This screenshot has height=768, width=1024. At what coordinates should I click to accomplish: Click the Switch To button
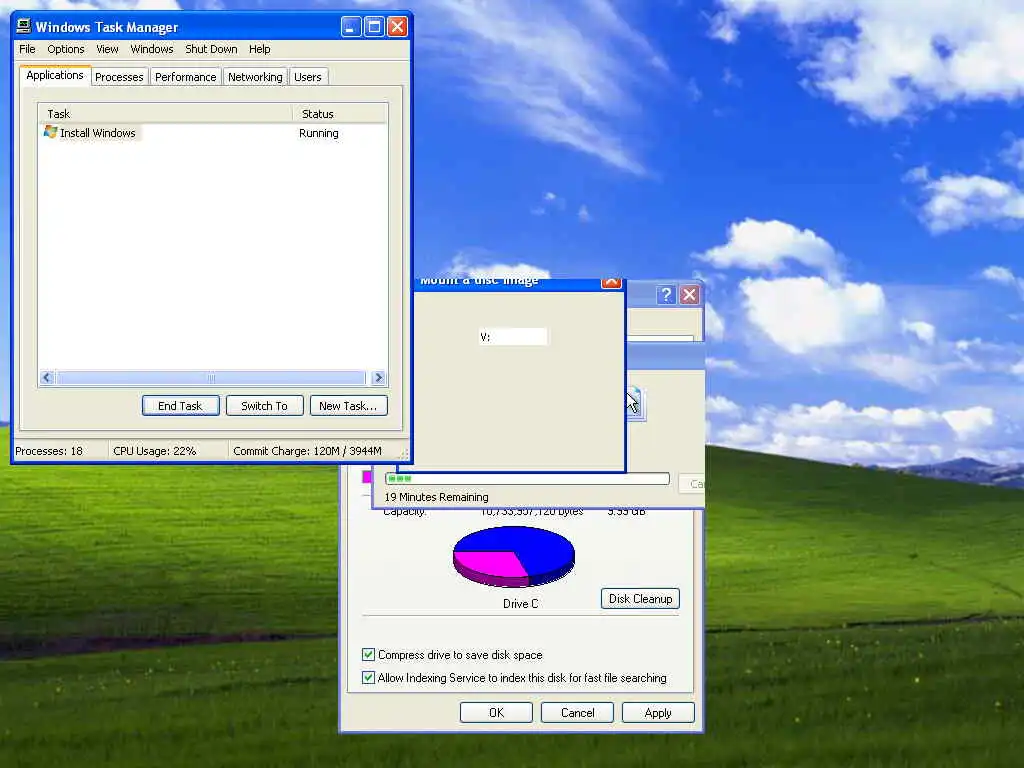click(264, 406)
